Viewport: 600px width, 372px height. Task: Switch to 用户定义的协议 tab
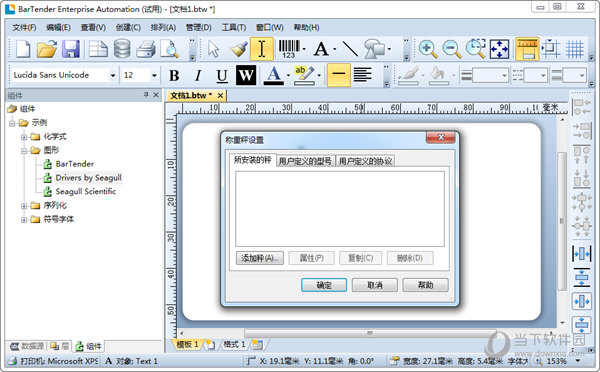pyautogui.click(x=365, y=161)
